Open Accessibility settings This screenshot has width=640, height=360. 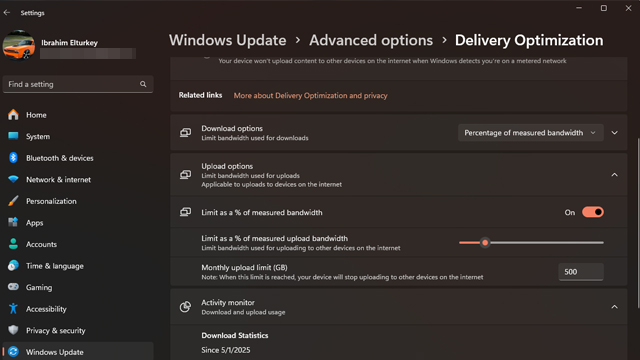78,309
